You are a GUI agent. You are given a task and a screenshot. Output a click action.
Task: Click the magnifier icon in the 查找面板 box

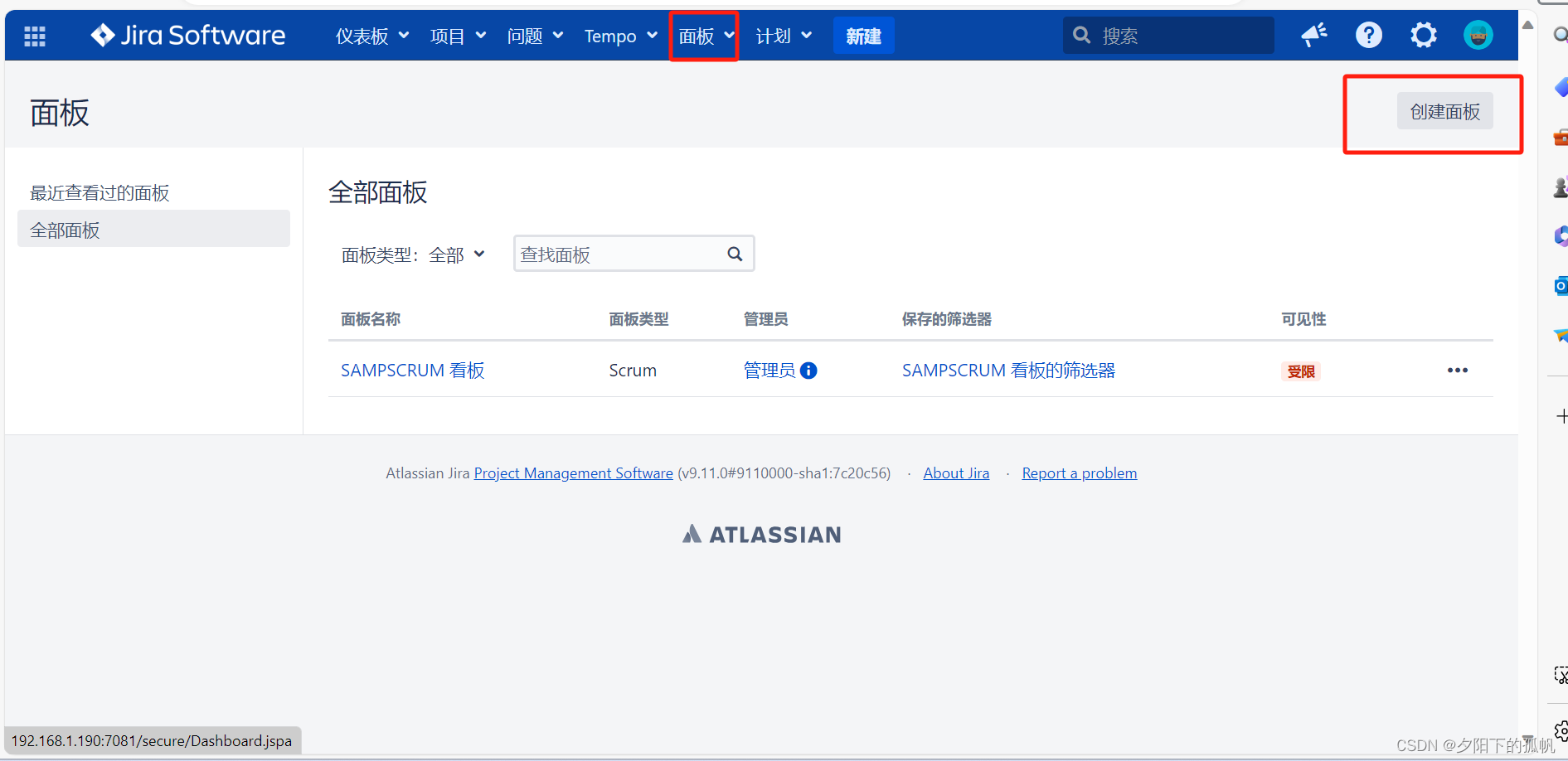tap(735, 254)
